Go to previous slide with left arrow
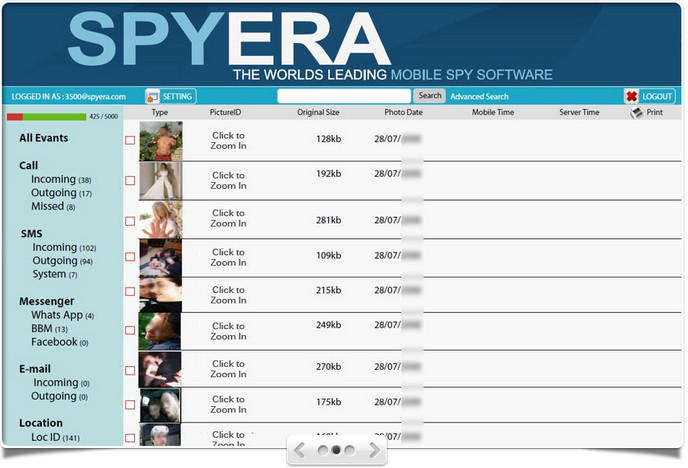The height and width of the screenshot is (468, 688). click(x=298, y=451)
